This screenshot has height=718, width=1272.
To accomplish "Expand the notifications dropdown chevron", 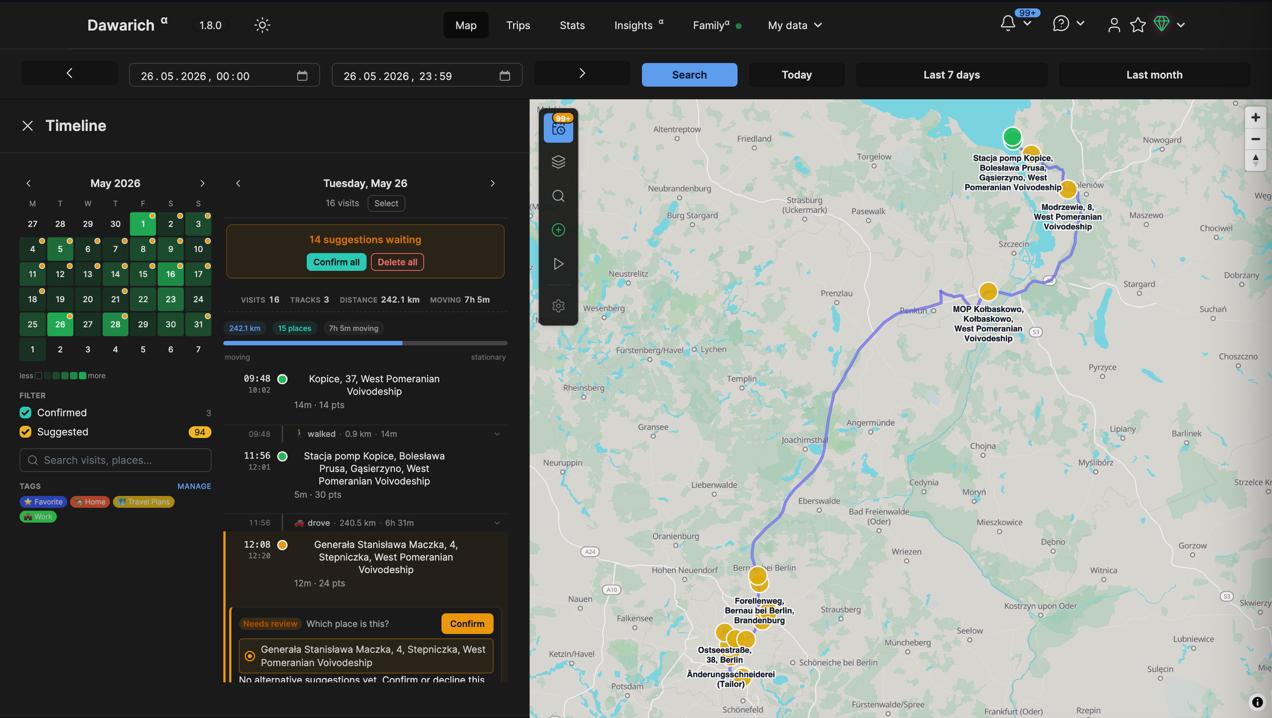I will [x=1027, y=23].
